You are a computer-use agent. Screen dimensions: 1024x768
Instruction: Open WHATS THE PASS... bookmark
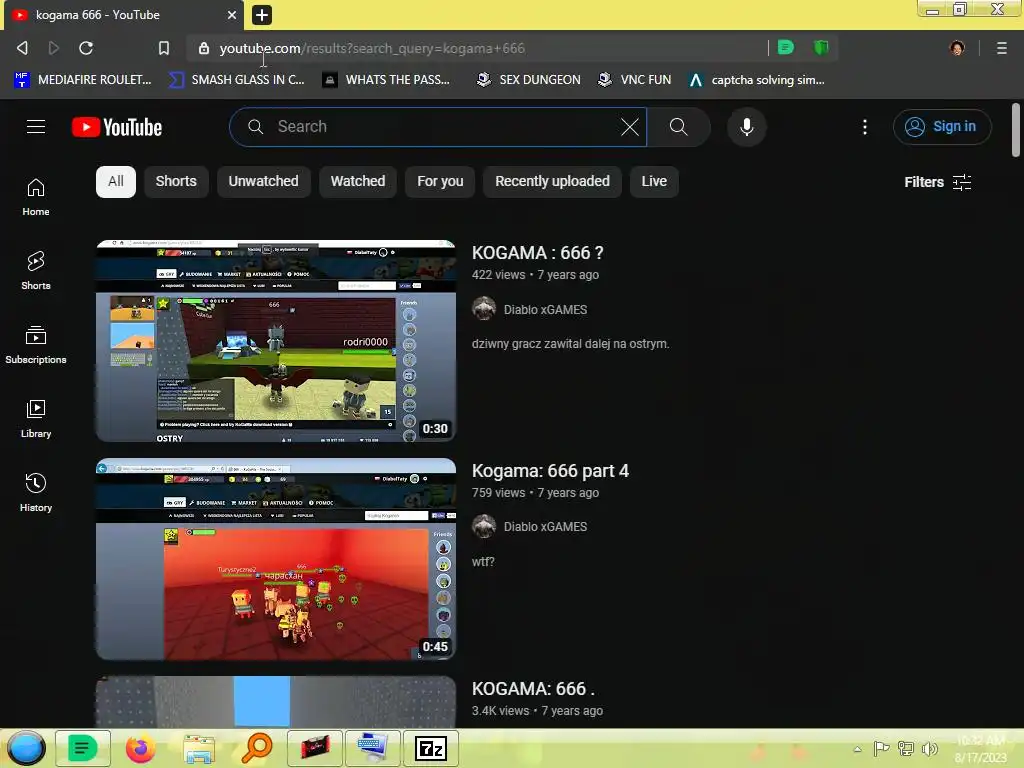(387, 80)
